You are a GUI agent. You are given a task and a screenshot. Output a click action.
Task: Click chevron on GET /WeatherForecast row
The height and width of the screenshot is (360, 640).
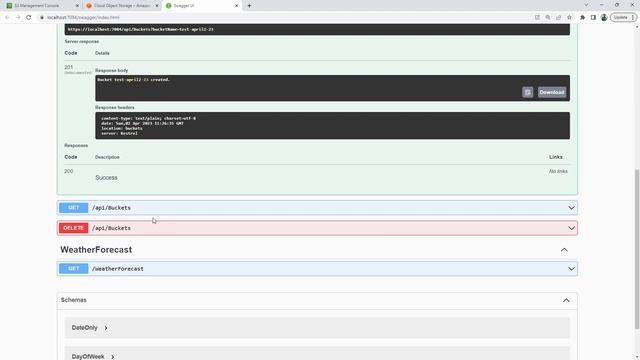571,269
